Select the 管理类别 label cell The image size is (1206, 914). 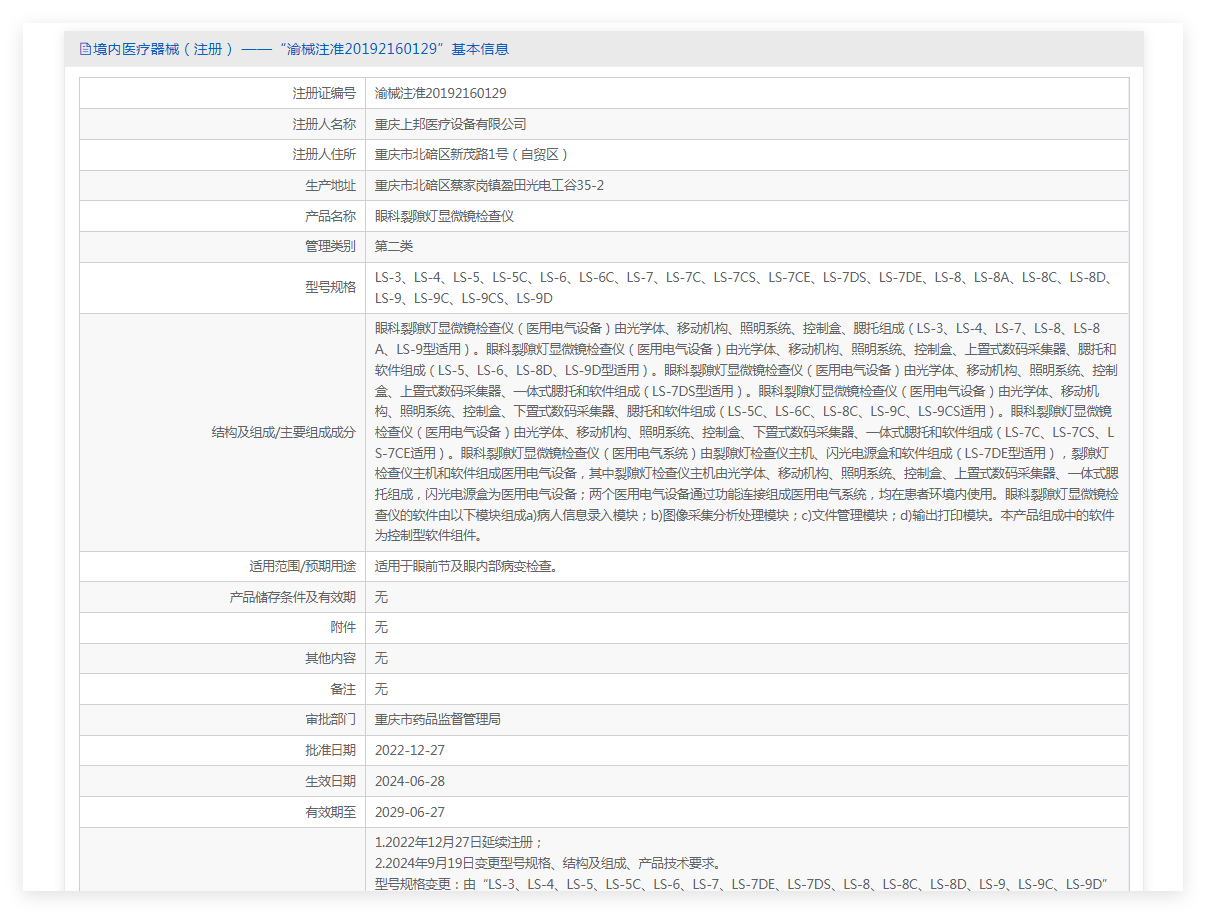tap(223, 247)
